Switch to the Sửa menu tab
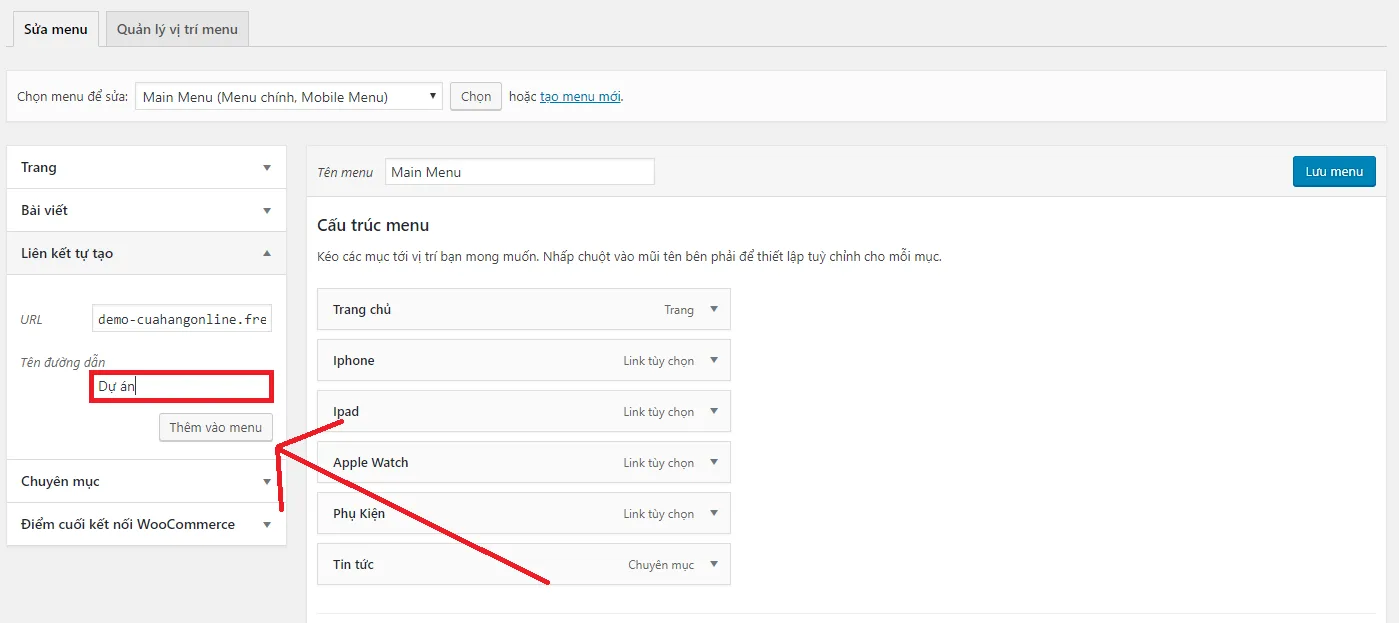The height and width of the screenshot is (623, 1399). point(56,29)
